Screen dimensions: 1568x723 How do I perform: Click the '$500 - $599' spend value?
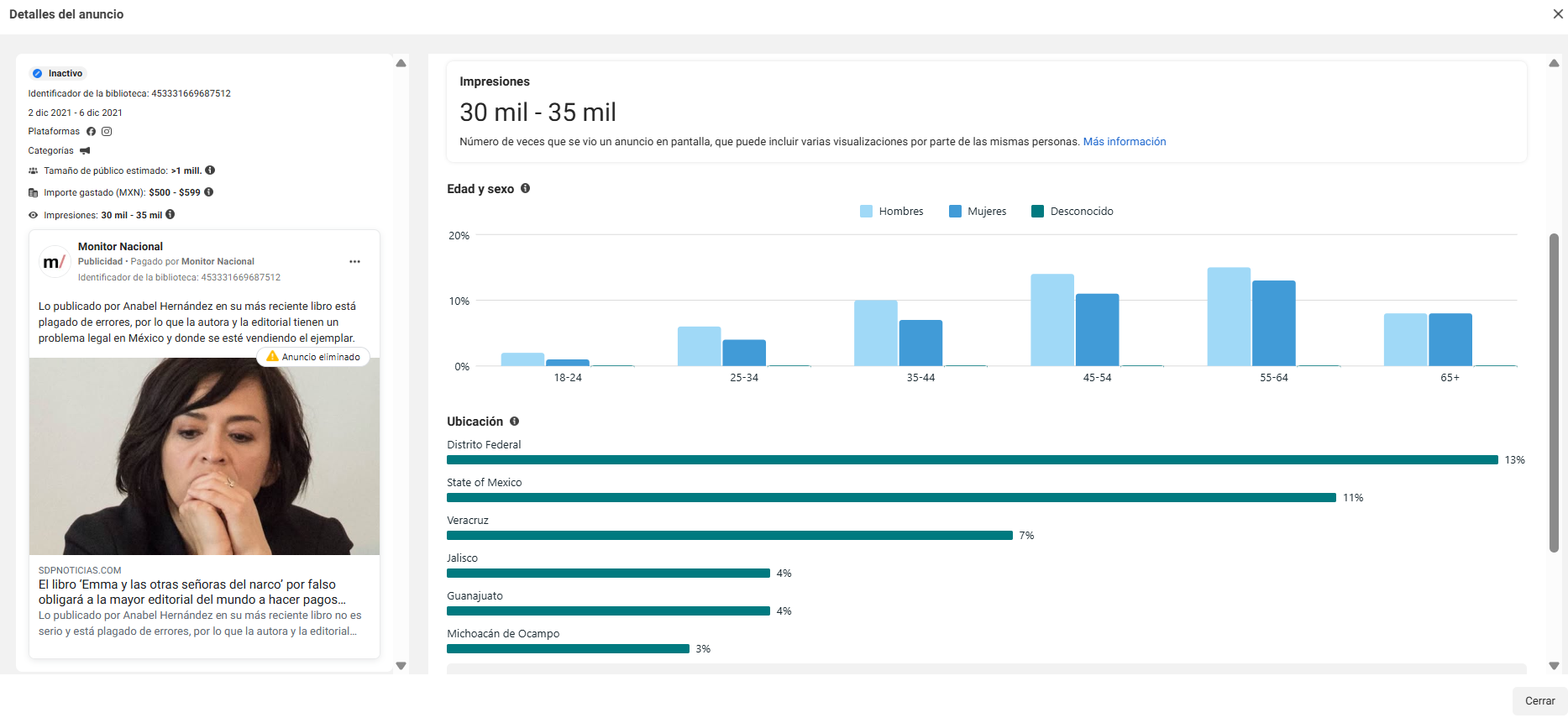click(x=175, y=193)
